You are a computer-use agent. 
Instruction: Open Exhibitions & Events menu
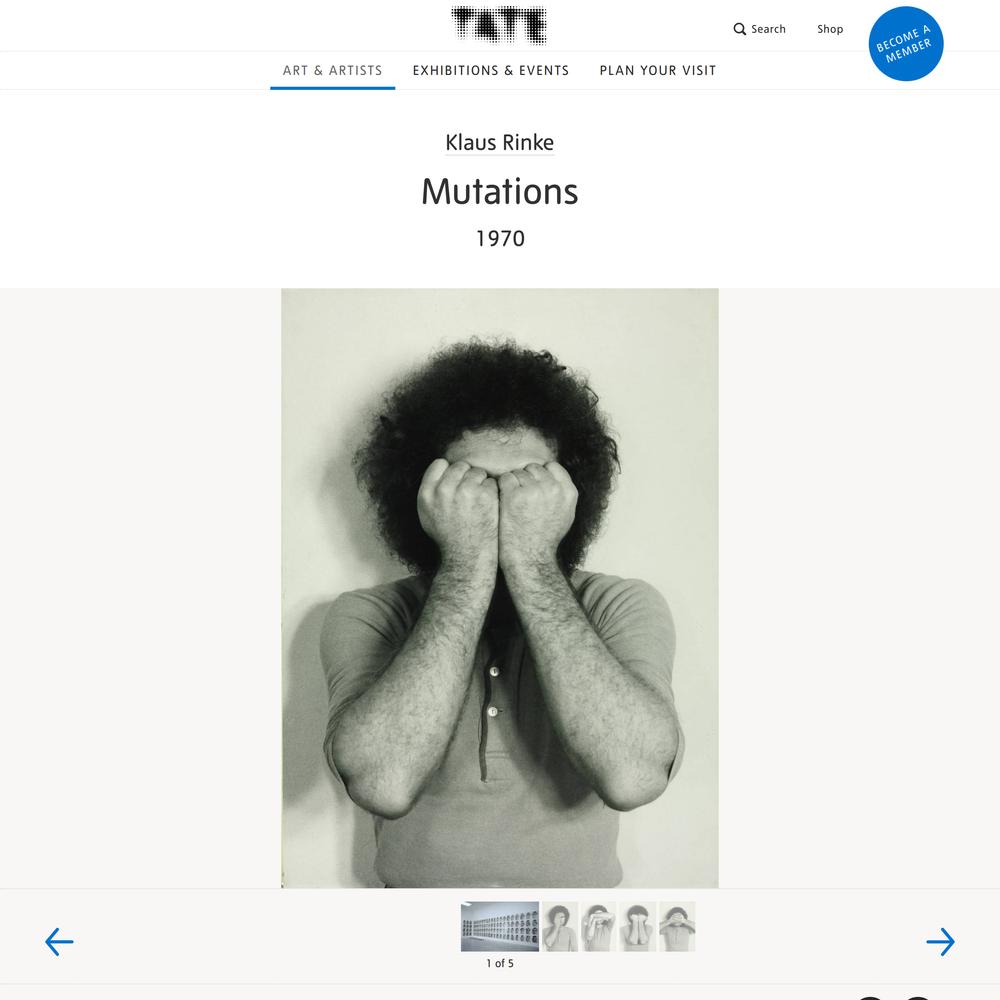[490, 70]
